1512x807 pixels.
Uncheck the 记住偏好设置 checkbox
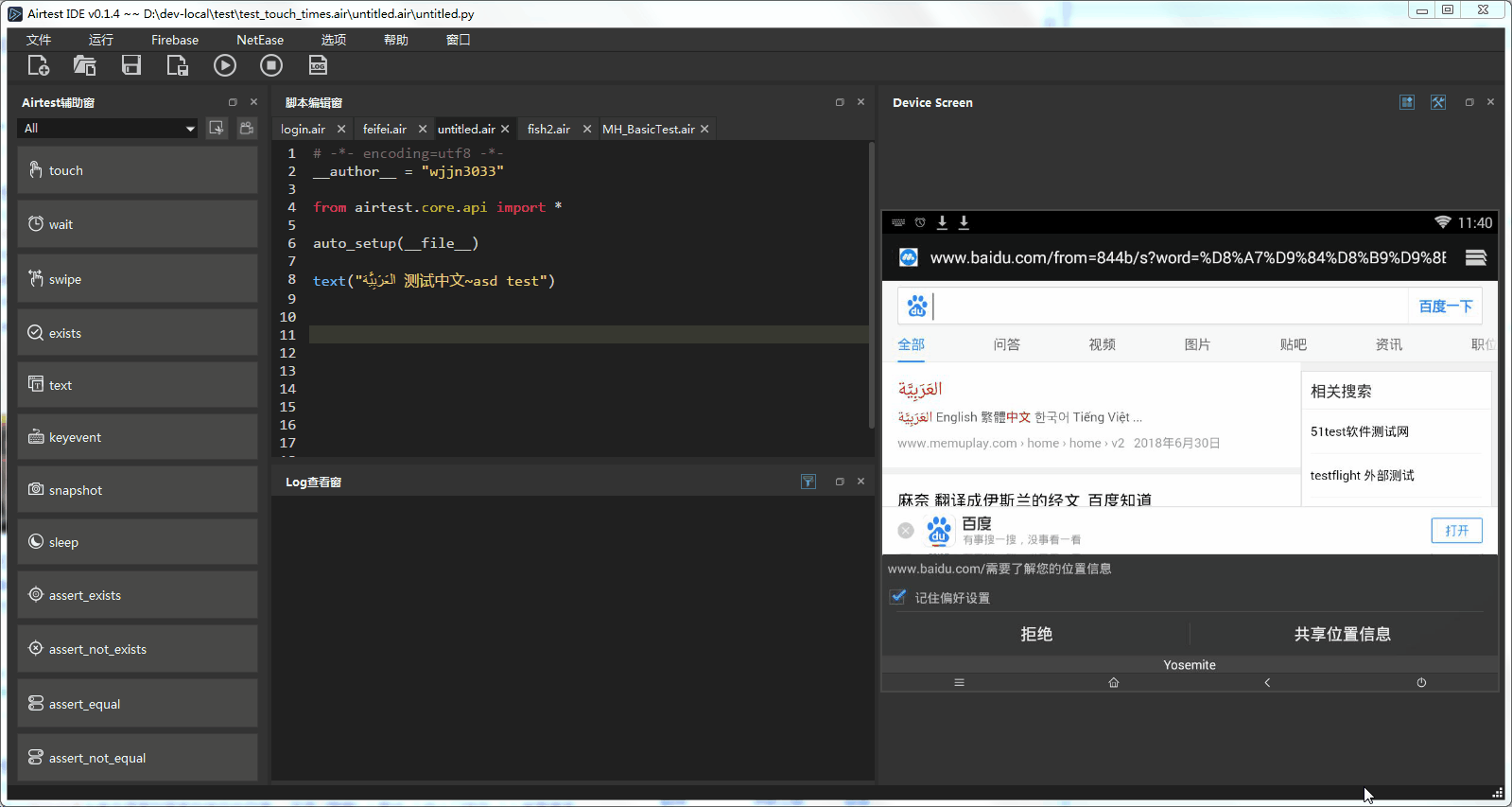point(898,597)
